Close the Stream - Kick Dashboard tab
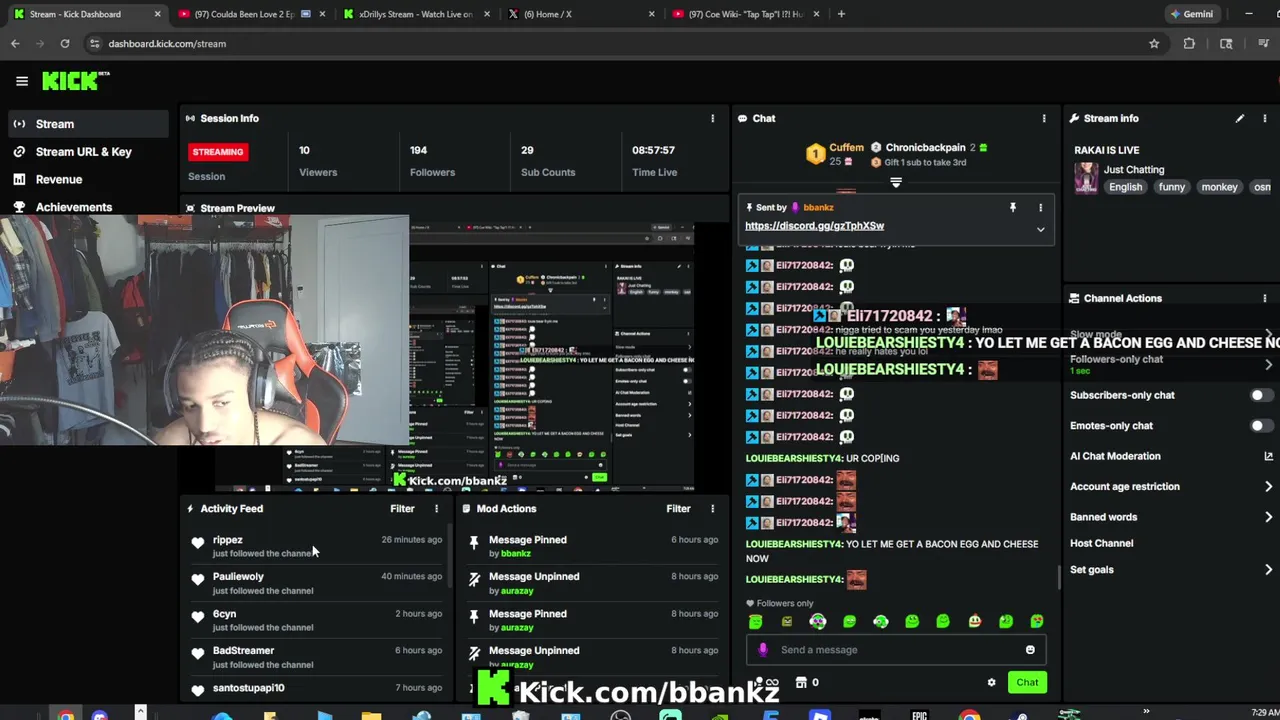 click(x=157, y=14)
